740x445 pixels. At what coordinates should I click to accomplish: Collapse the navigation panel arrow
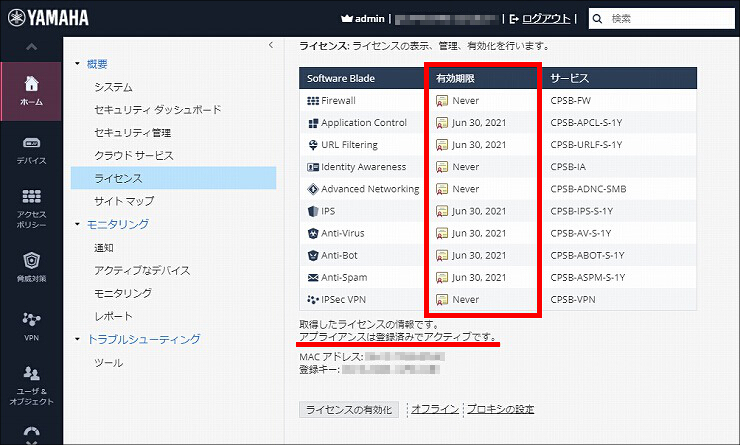(x=271, y=45)
